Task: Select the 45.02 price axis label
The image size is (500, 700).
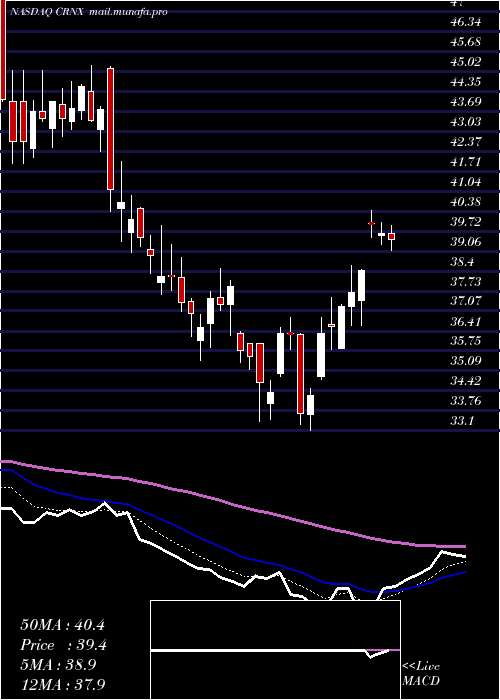Action: tap(467, 62)
